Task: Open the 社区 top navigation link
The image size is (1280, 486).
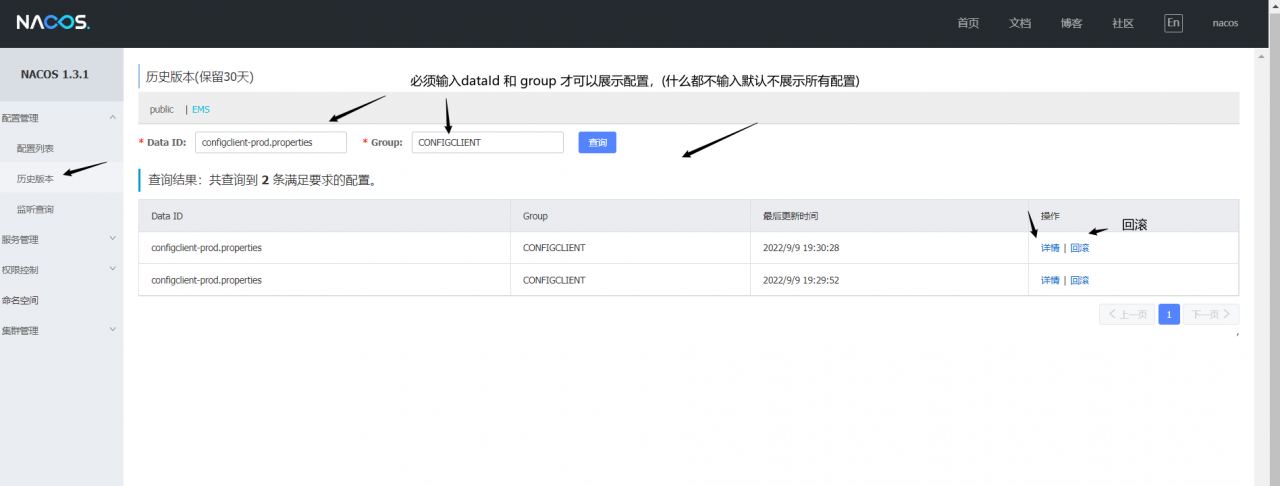Action: [x=1123, y=23]
